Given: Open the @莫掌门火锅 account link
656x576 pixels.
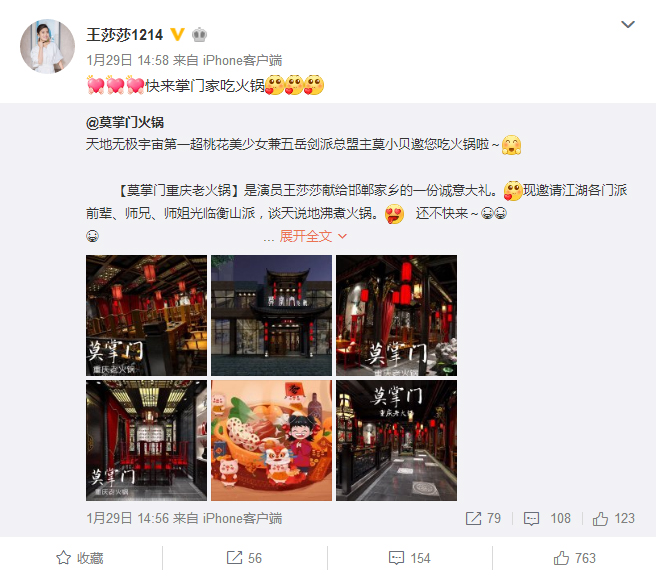Looking at the screenshot, I should (x=125, y=123).
